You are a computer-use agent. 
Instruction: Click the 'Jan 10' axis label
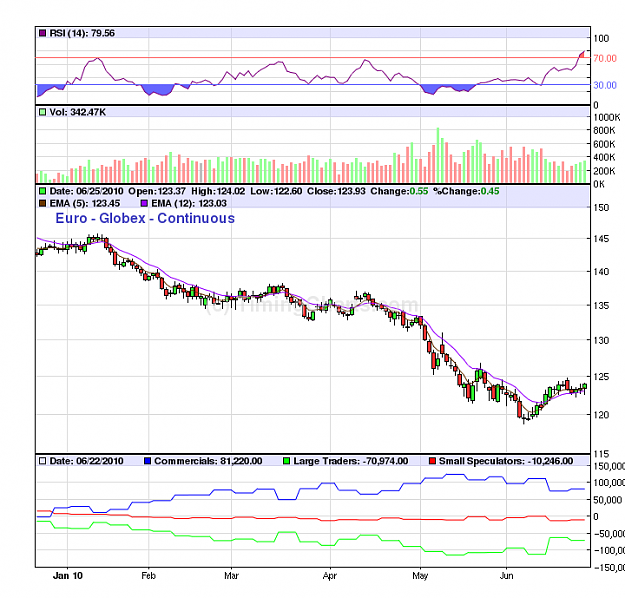pos(68,576)
